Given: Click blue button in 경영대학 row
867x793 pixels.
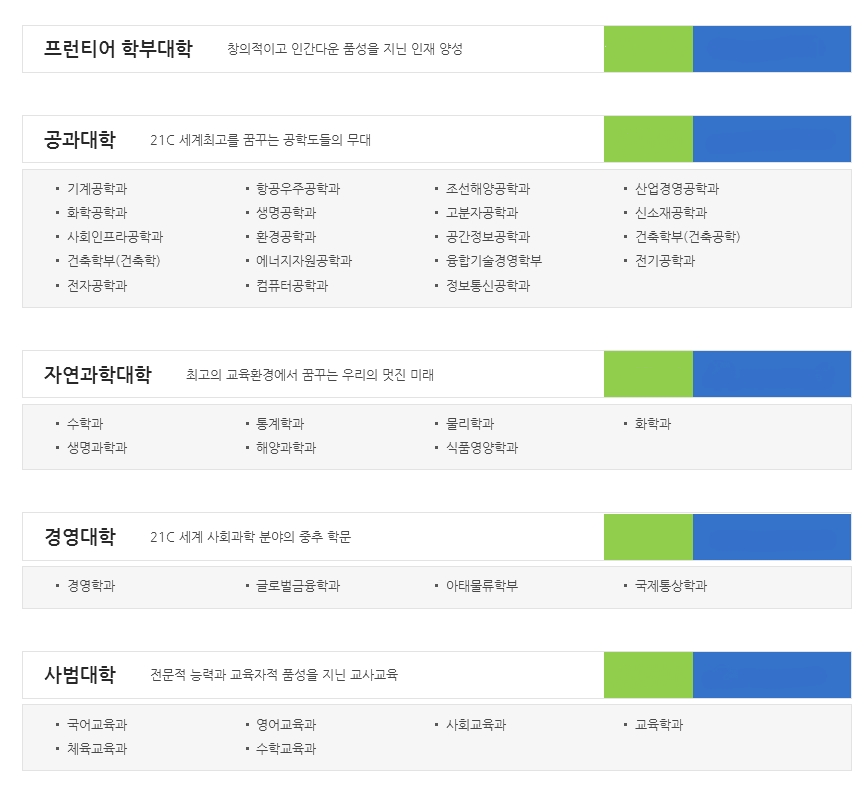Looking at the screenshot, I should click(771, 537).
